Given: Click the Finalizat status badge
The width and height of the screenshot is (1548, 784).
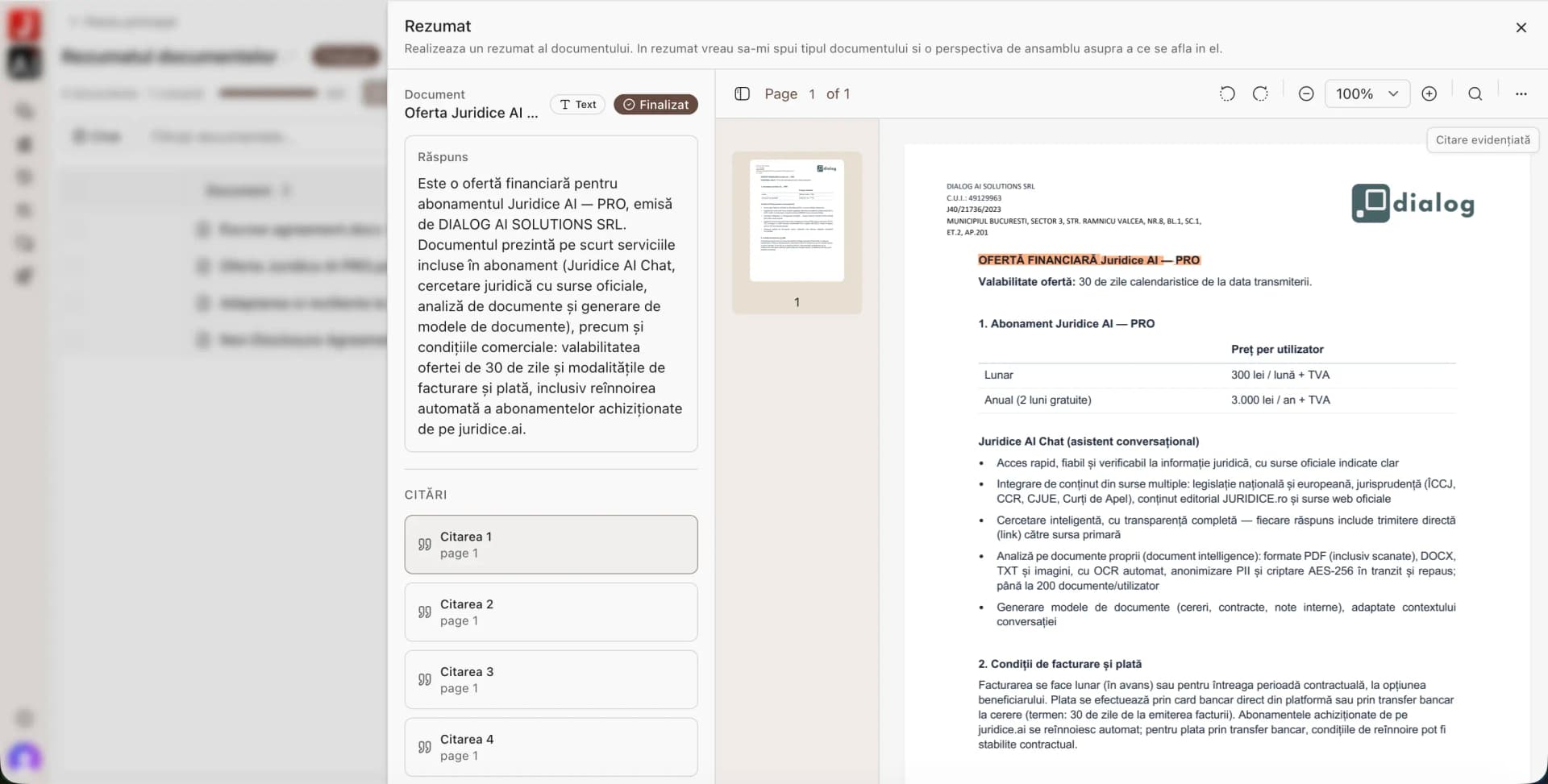Looking at the screenshot, I should [x=655, y=105].
